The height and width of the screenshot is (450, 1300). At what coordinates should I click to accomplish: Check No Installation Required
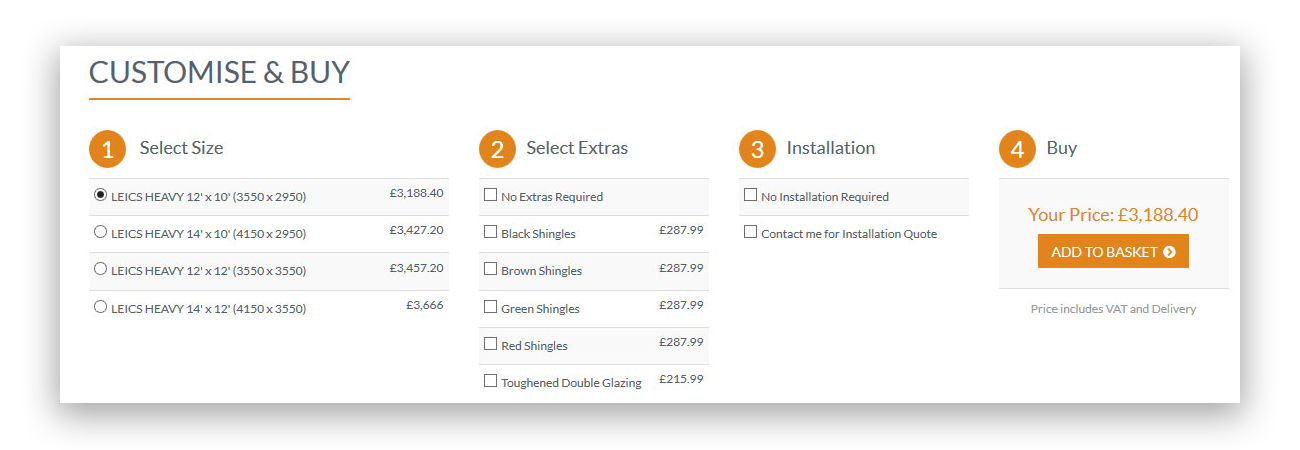750,195
